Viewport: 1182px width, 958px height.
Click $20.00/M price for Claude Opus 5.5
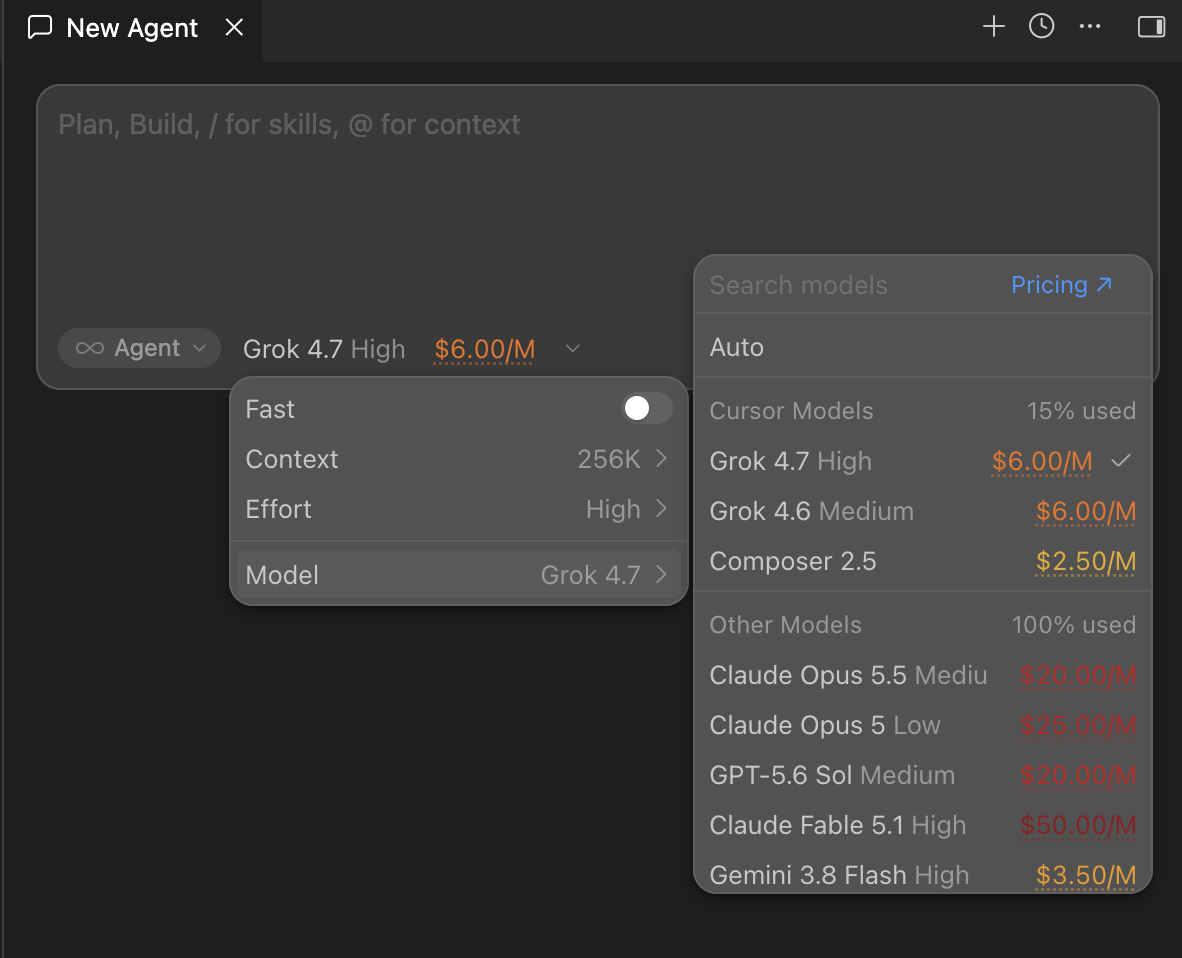pos(1078,675)
